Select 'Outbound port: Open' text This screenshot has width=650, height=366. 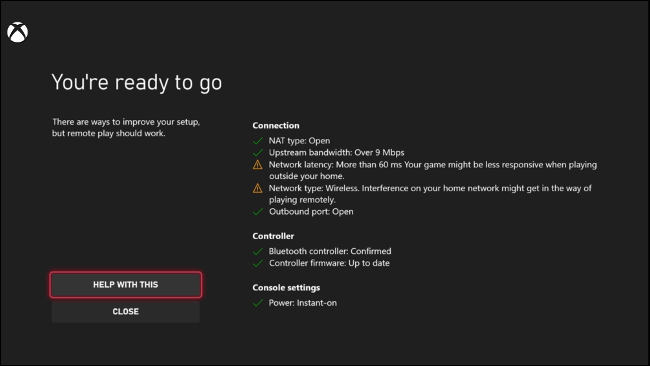coord(311,212)
